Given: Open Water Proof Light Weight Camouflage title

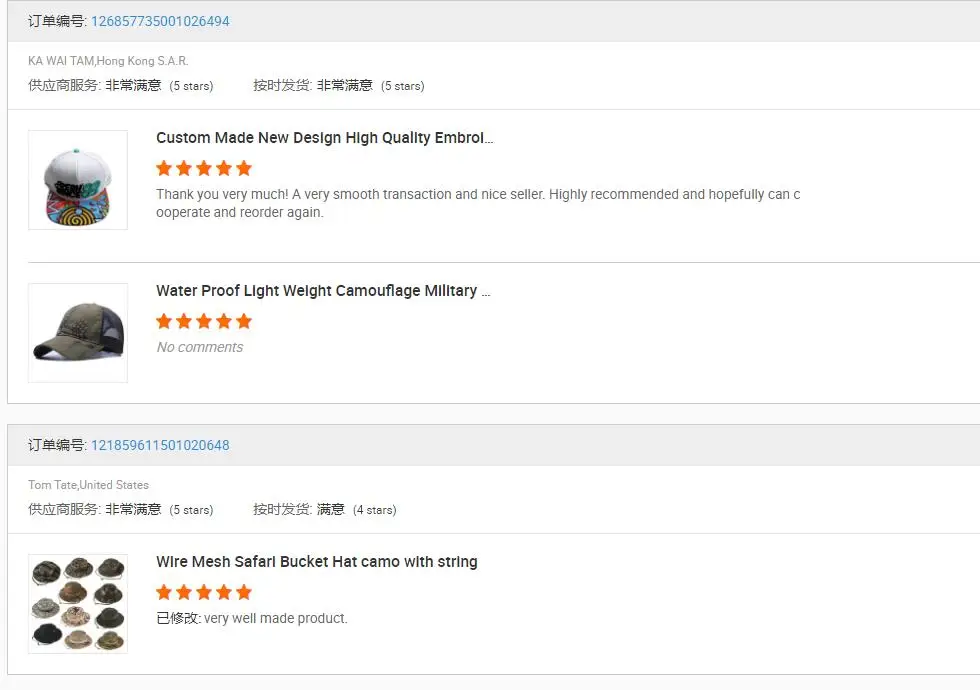Looking at the screenshot, I should click(323, 291).
